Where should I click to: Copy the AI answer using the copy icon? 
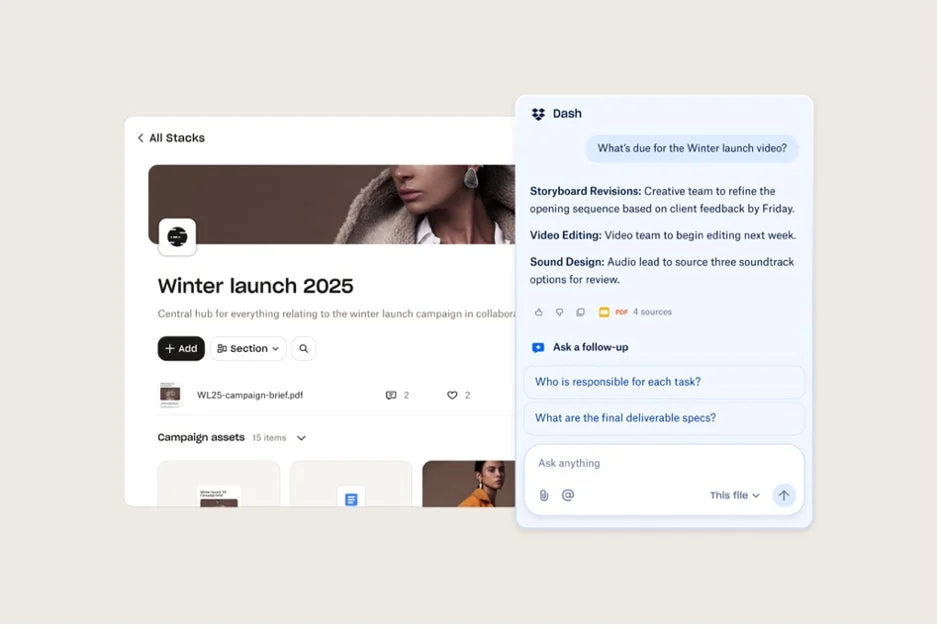[581, 312]
